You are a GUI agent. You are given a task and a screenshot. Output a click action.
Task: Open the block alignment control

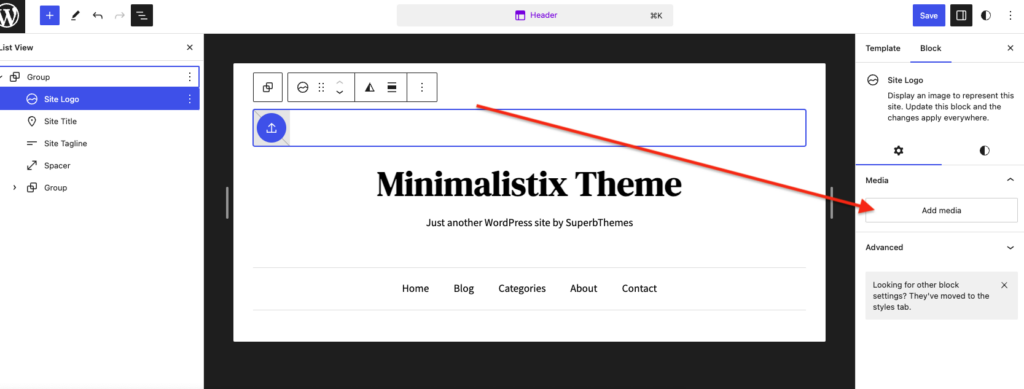point(392,87)
